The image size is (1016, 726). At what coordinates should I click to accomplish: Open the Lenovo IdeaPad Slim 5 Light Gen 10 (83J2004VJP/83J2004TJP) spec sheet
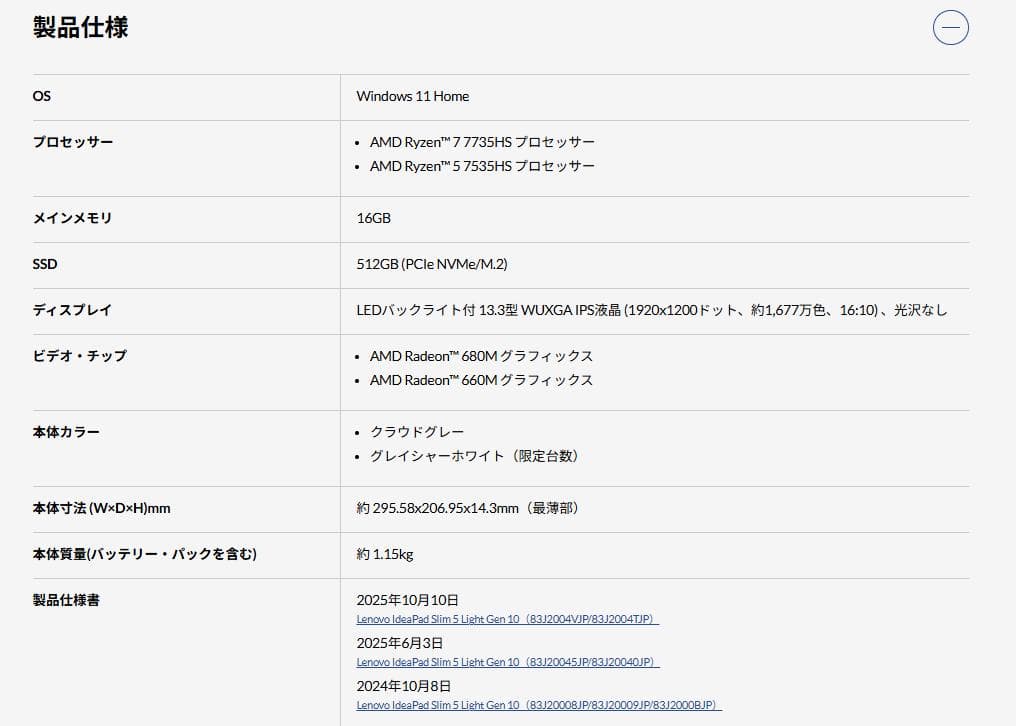click(507, 619)
